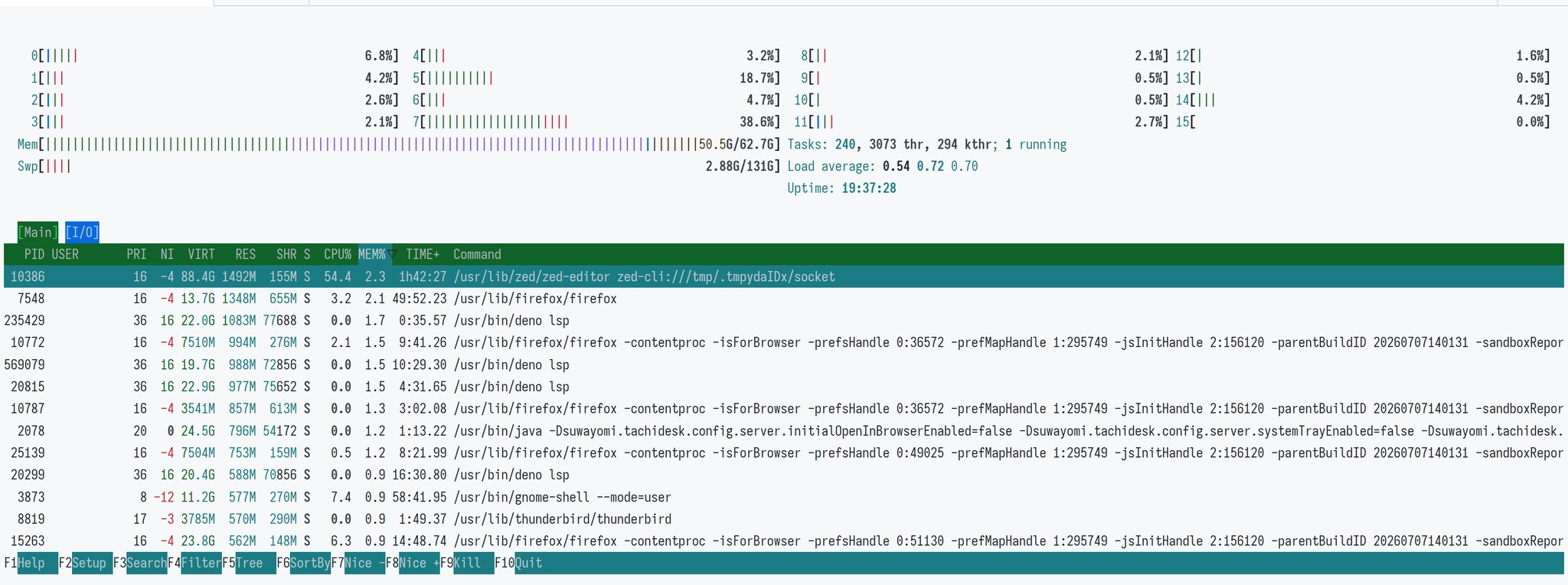This screenshot has width=1568, height=585.
Task: Click 1h42:27 time of zed-editor
Action: tap(423, 276)
